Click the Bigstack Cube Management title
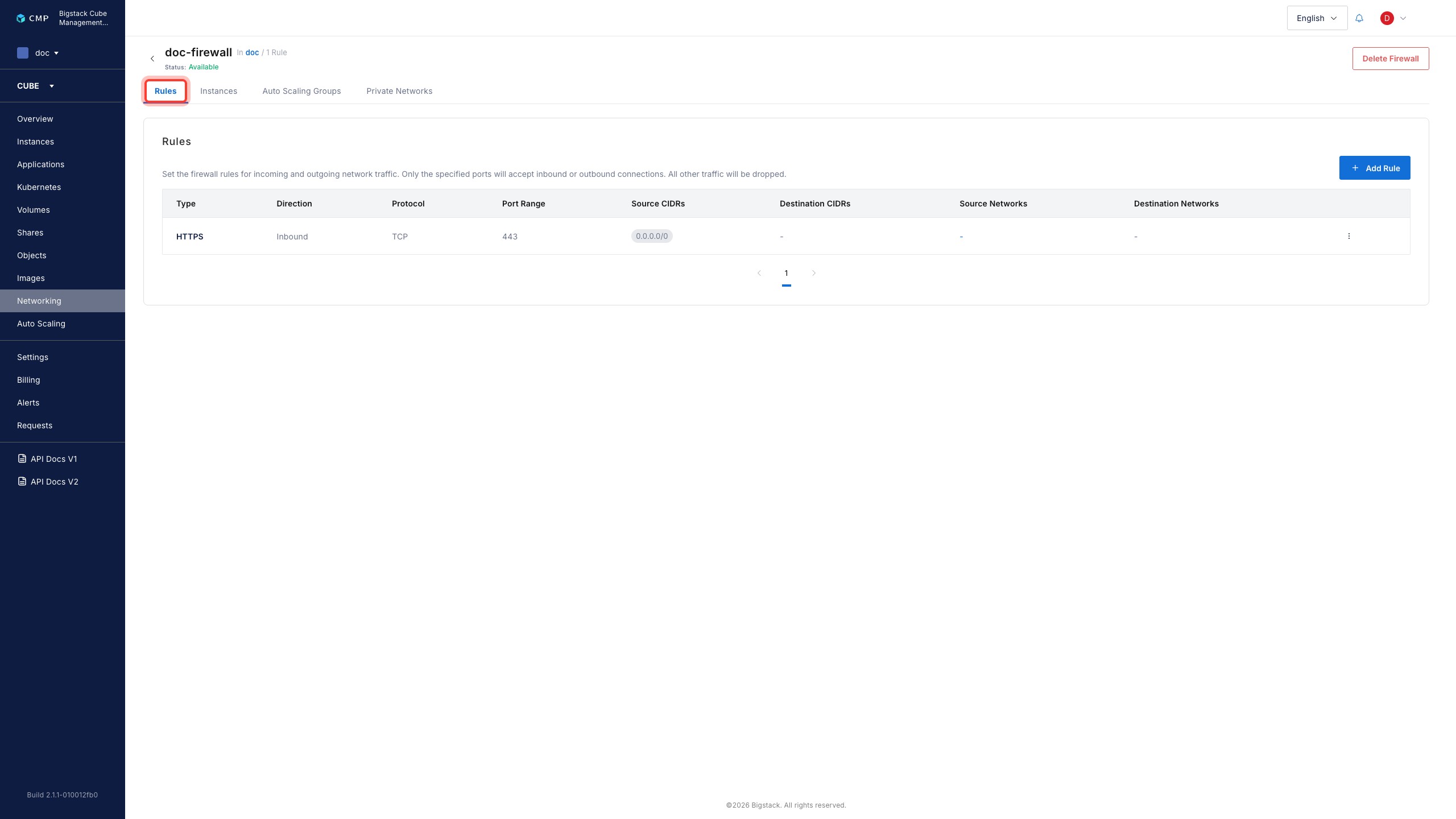The width and height of the screenshot is (1456, 819). (x=84, y=18)
